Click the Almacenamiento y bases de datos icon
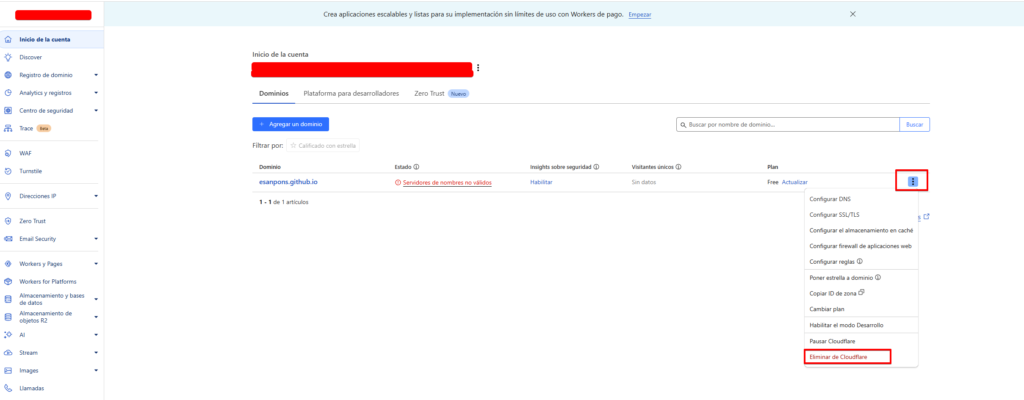Screen dimensions: 1024x400 pos(8,299)
